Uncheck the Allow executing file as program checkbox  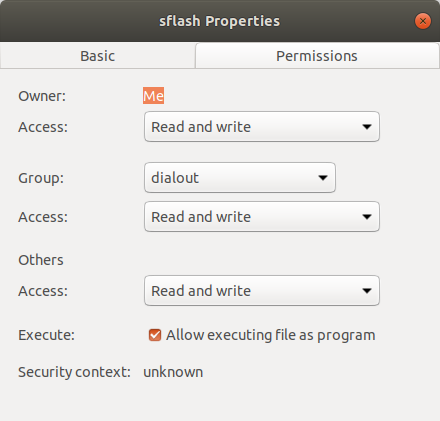(155, 335)
